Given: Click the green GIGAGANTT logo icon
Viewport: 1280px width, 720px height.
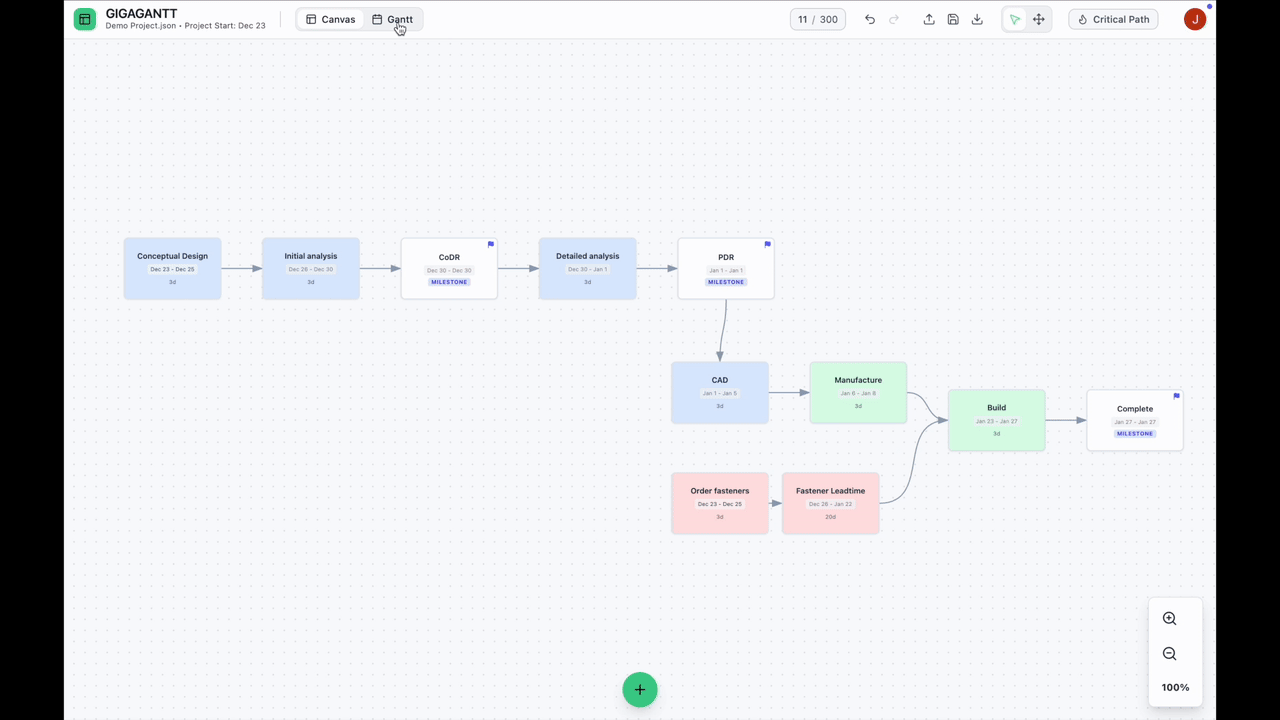Looking at the screenshot, I should [x=84, y=19].
